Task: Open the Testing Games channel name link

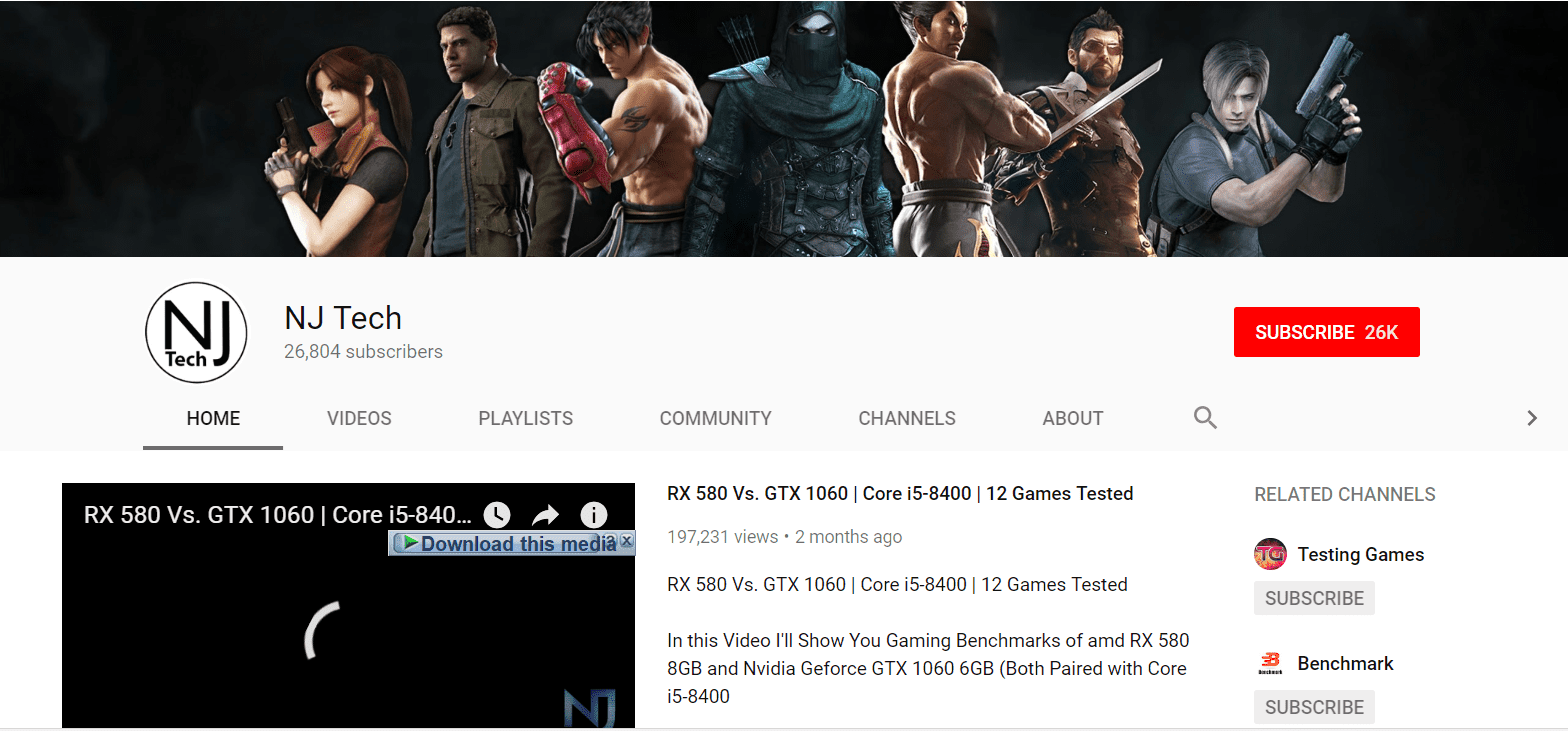Action: [1360, 554]
